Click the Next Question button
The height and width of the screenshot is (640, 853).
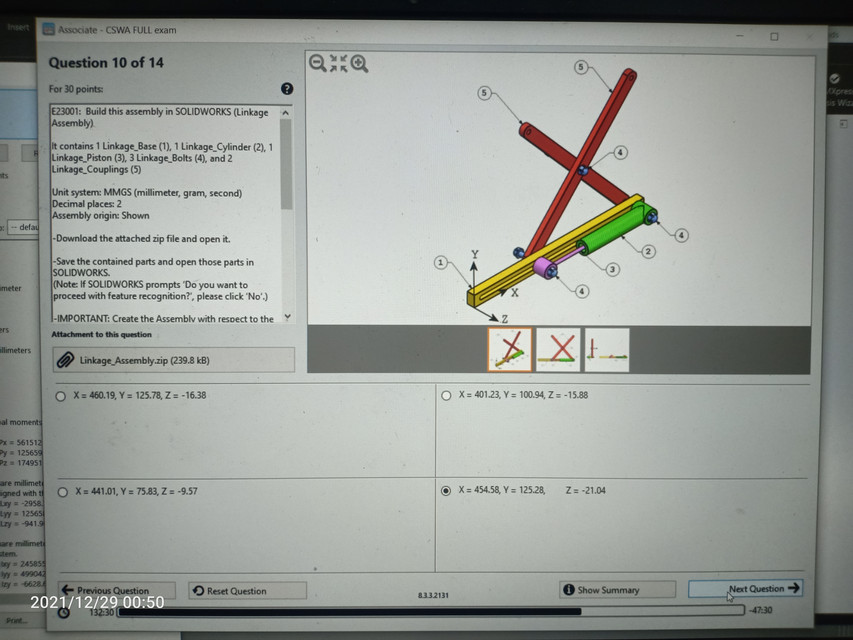[747, 589]
